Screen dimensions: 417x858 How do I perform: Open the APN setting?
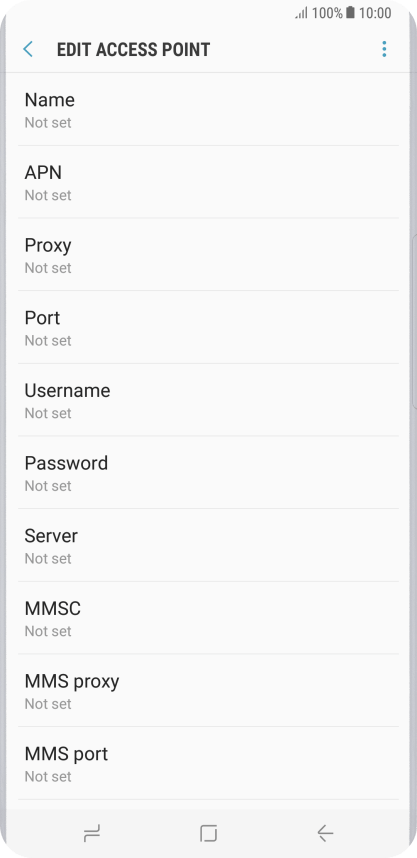[x=208, y=182]
